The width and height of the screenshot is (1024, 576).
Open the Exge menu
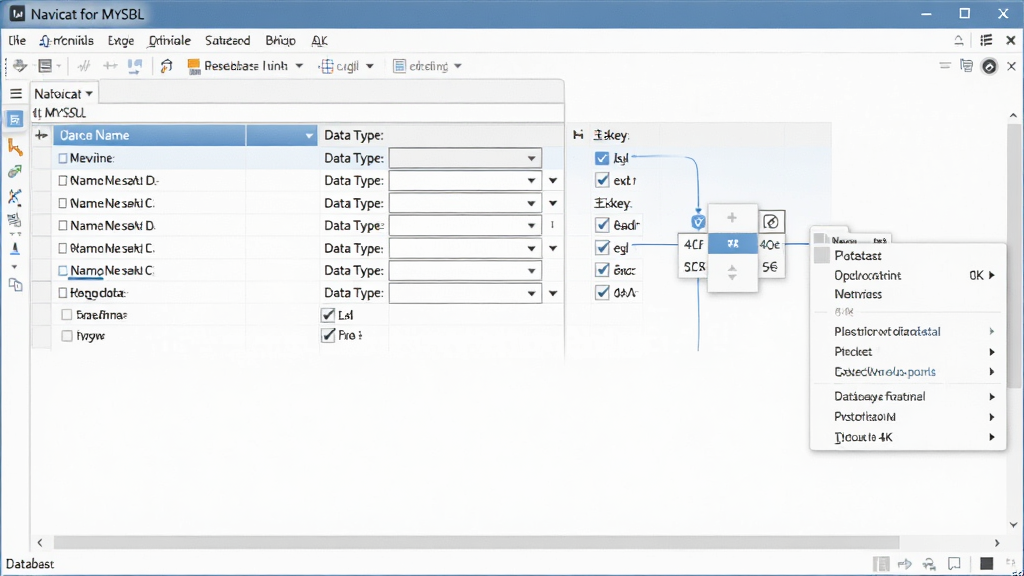pyautogui.click(x=121, y=40)
